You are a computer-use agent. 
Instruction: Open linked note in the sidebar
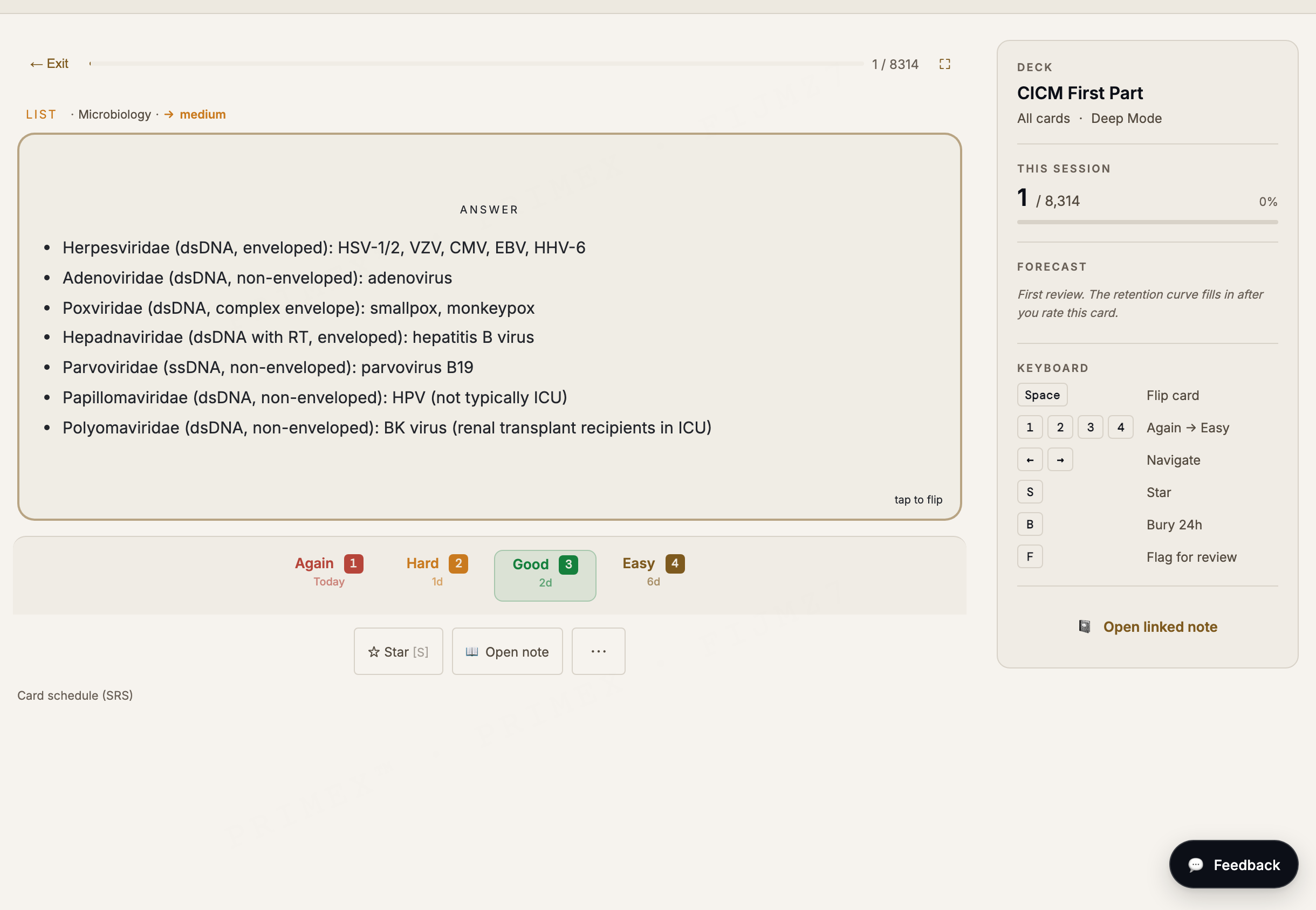pos(1148,626)
